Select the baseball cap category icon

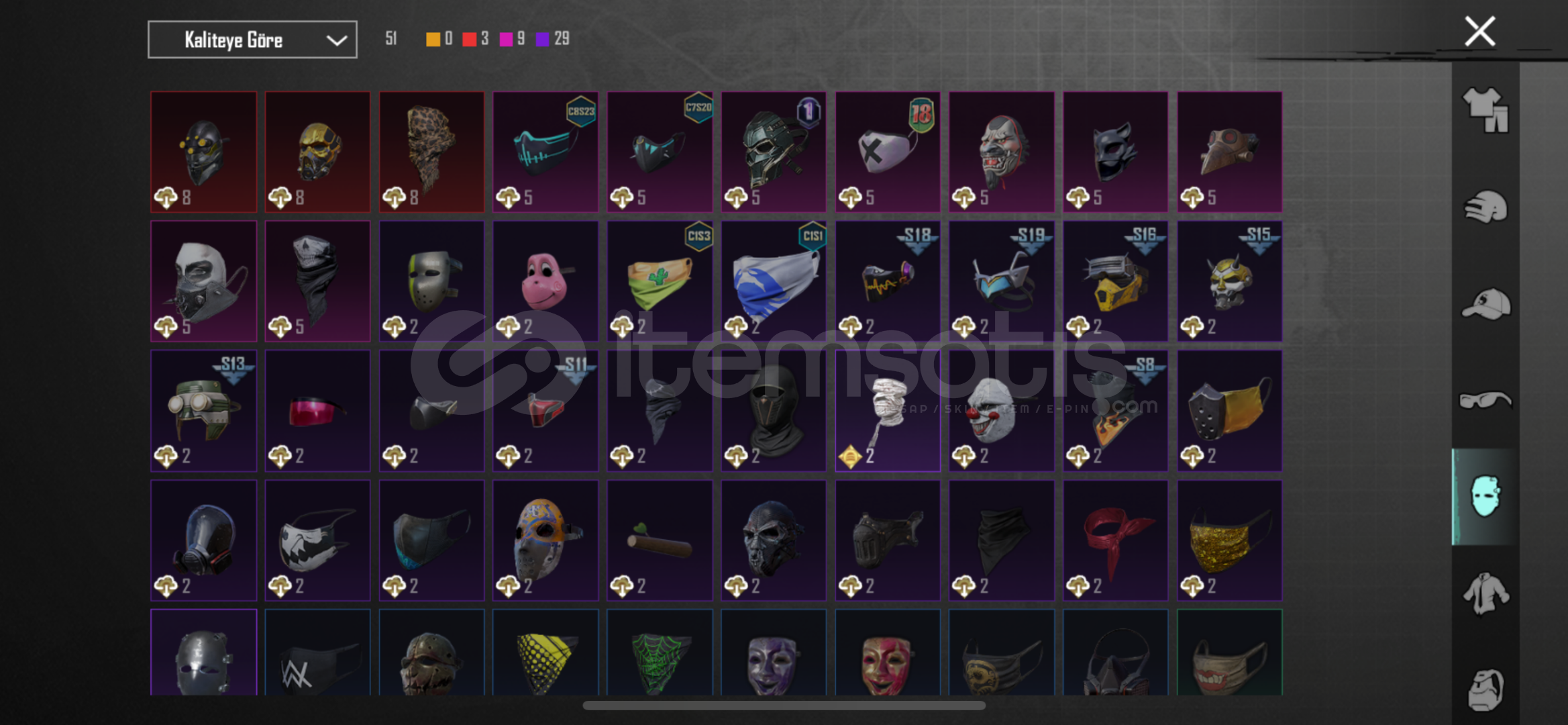[x=1485, y=303]
